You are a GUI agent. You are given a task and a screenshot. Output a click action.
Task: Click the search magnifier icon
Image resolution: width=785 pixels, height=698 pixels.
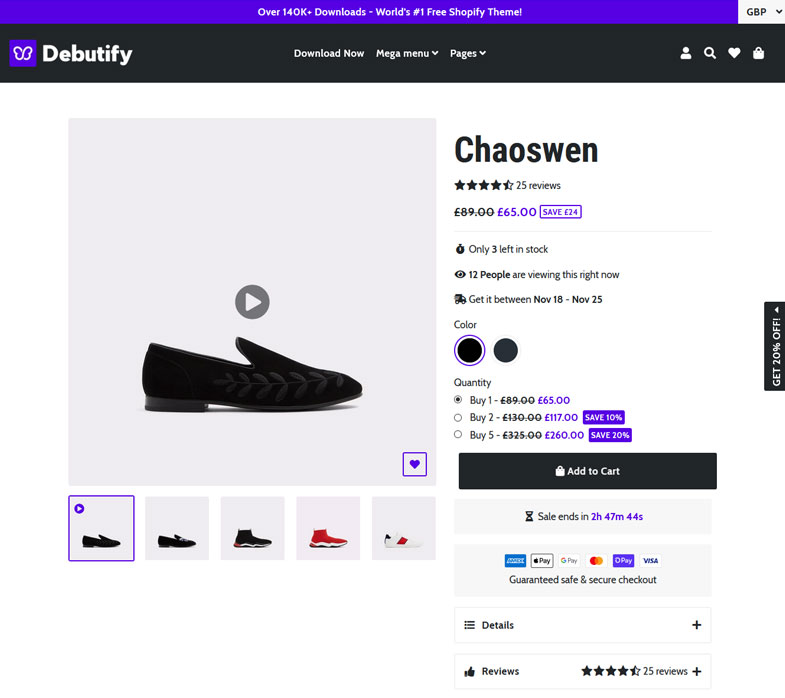click(x=710, y=53)
